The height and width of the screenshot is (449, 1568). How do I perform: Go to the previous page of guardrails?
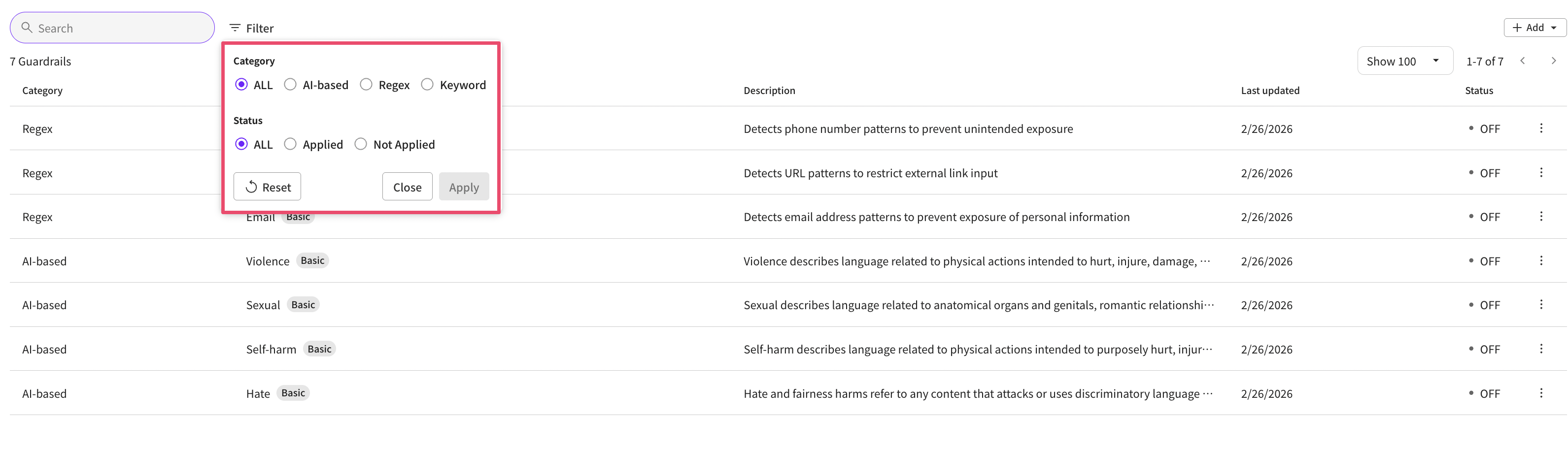pos(1522,61)
